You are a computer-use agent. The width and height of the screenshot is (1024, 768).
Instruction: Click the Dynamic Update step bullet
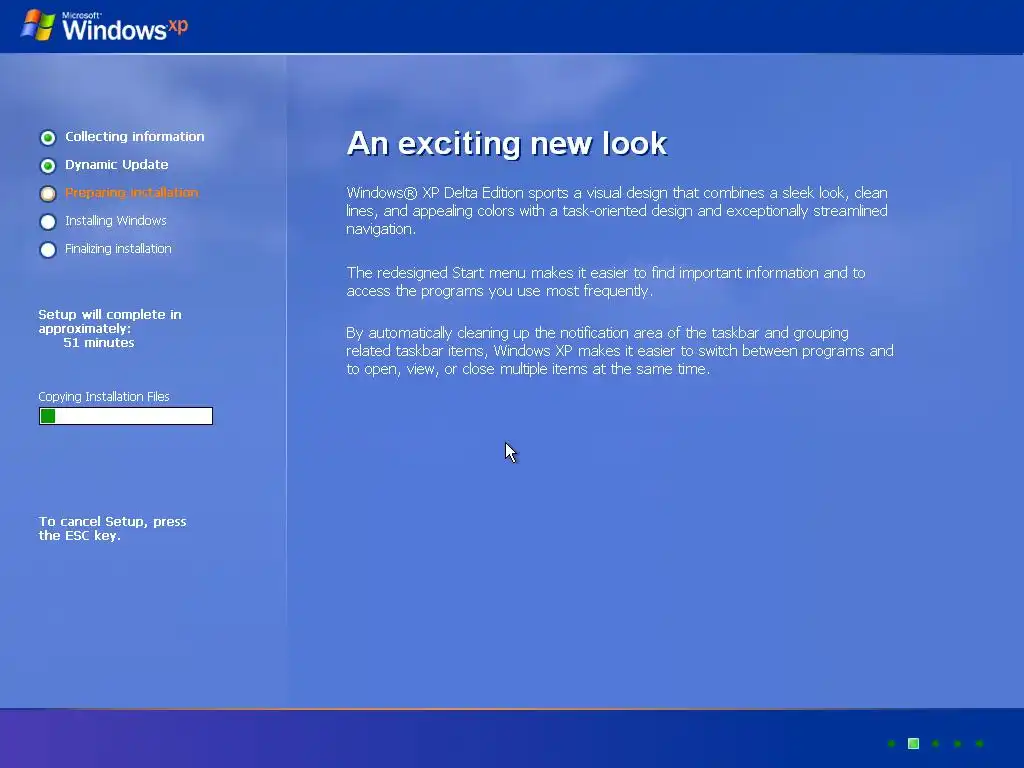[x=48, y=165]
